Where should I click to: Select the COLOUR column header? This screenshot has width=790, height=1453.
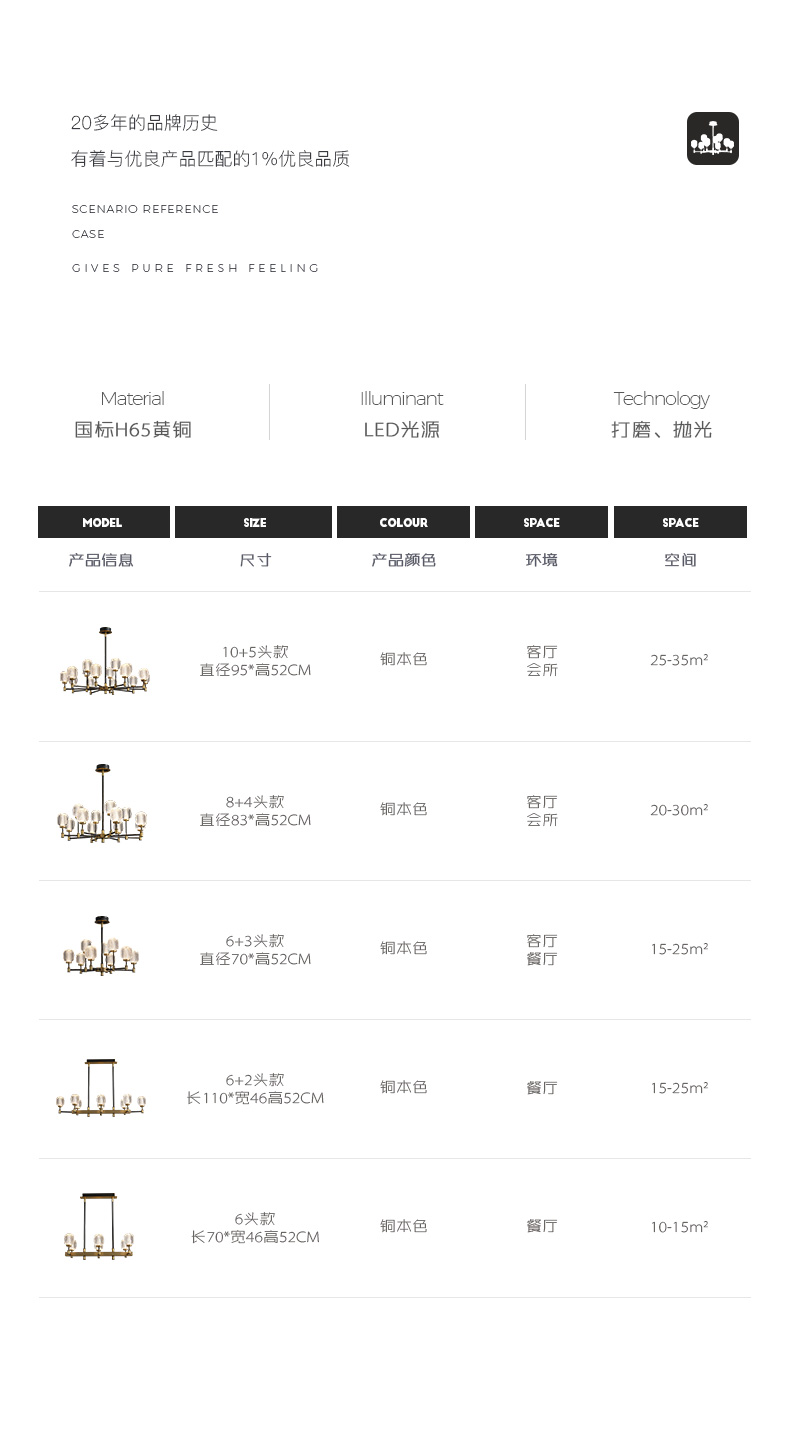tap(403, 522)
